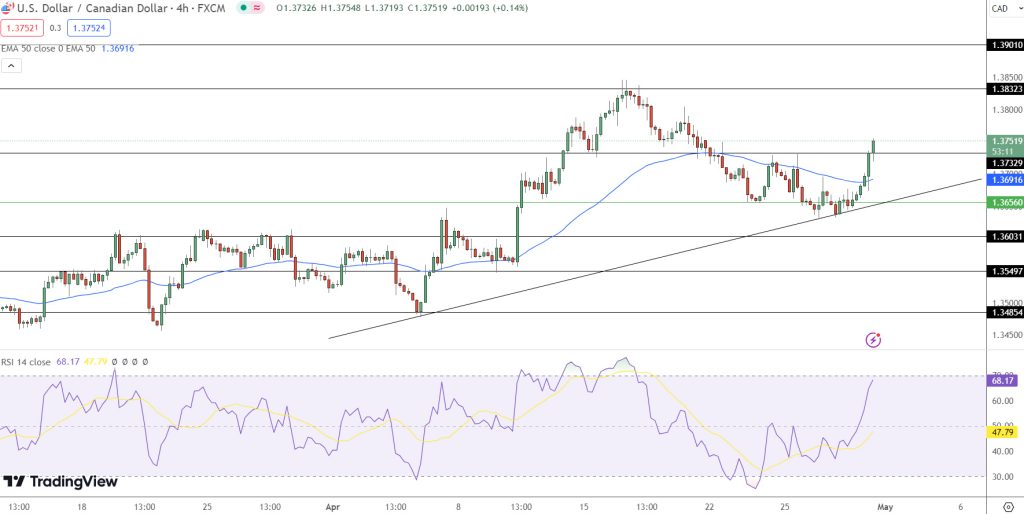Open chart settings gear icon at bottom right
The image size is (1024, 514).
pyautogui.click(x=1008, y=507)
